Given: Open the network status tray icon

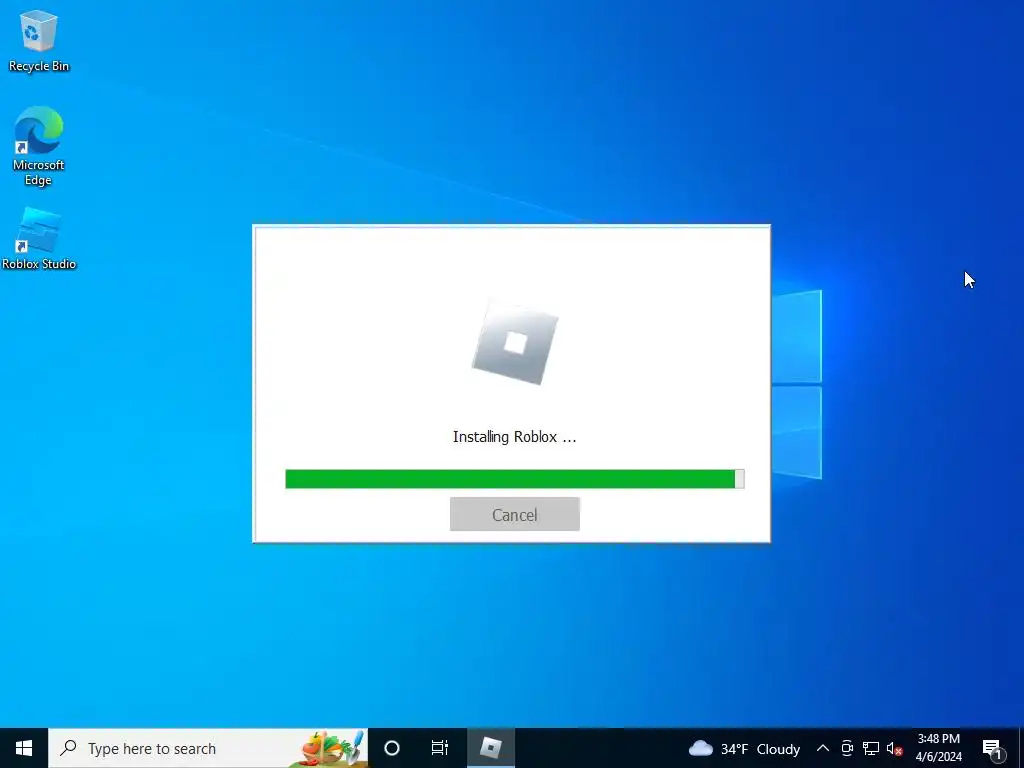Looking at the screenshot, I should point(871,748).
